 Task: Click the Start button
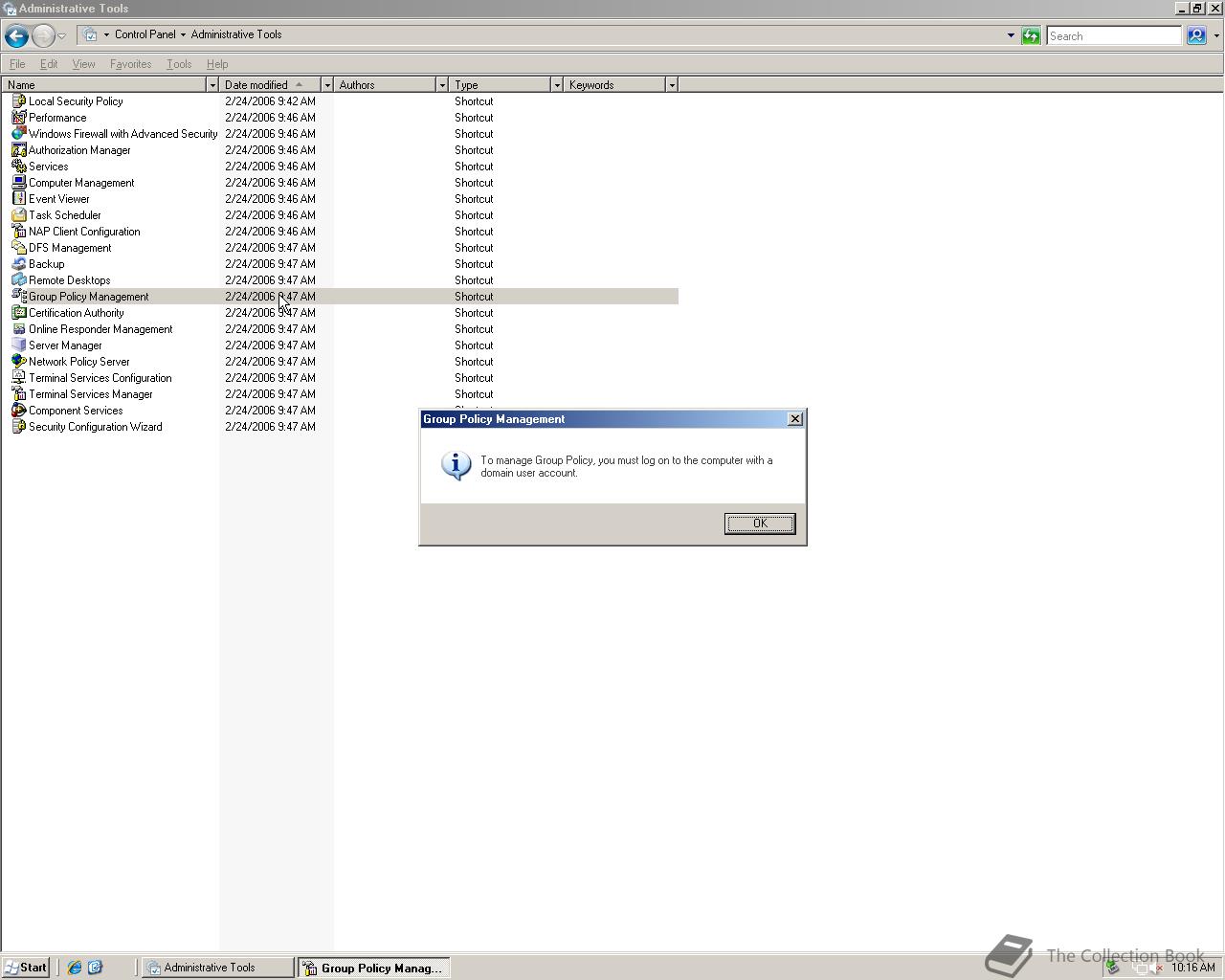pyautogui.click(x=26, y=968)
